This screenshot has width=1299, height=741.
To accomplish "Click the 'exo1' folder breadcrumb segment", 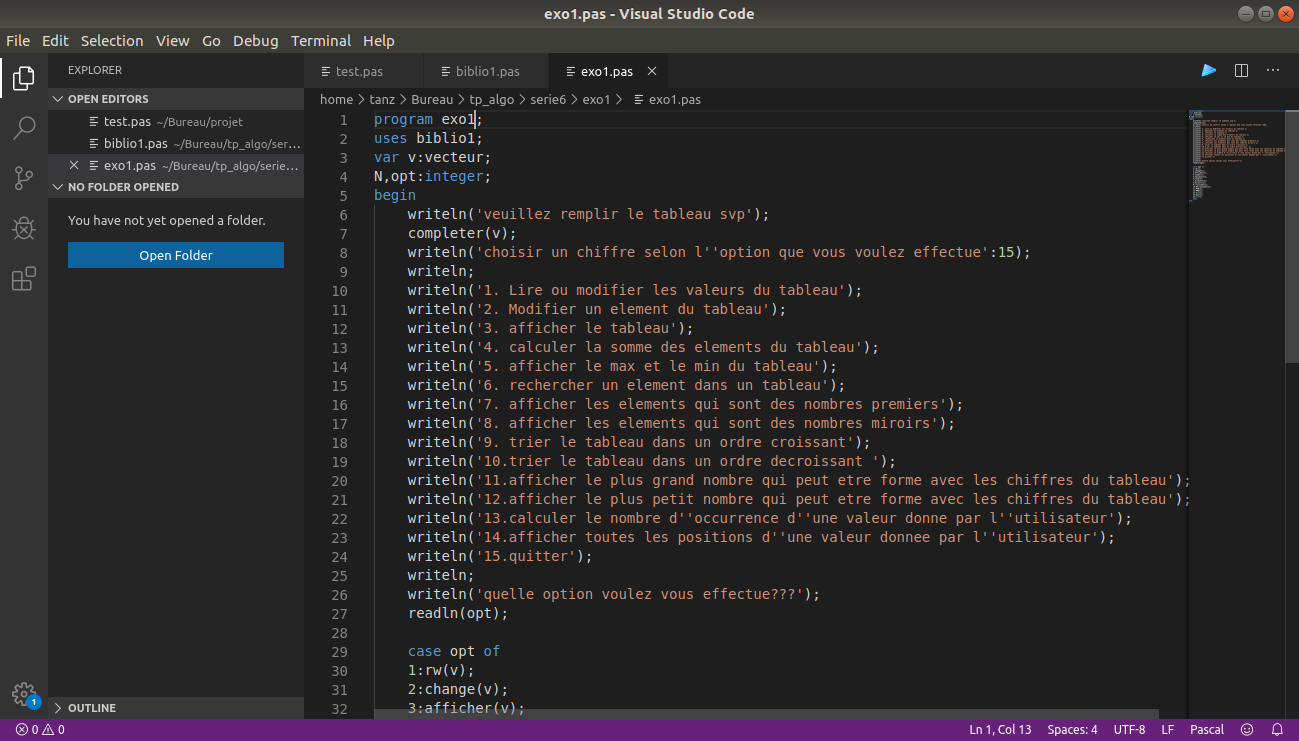I will [596, 99].
